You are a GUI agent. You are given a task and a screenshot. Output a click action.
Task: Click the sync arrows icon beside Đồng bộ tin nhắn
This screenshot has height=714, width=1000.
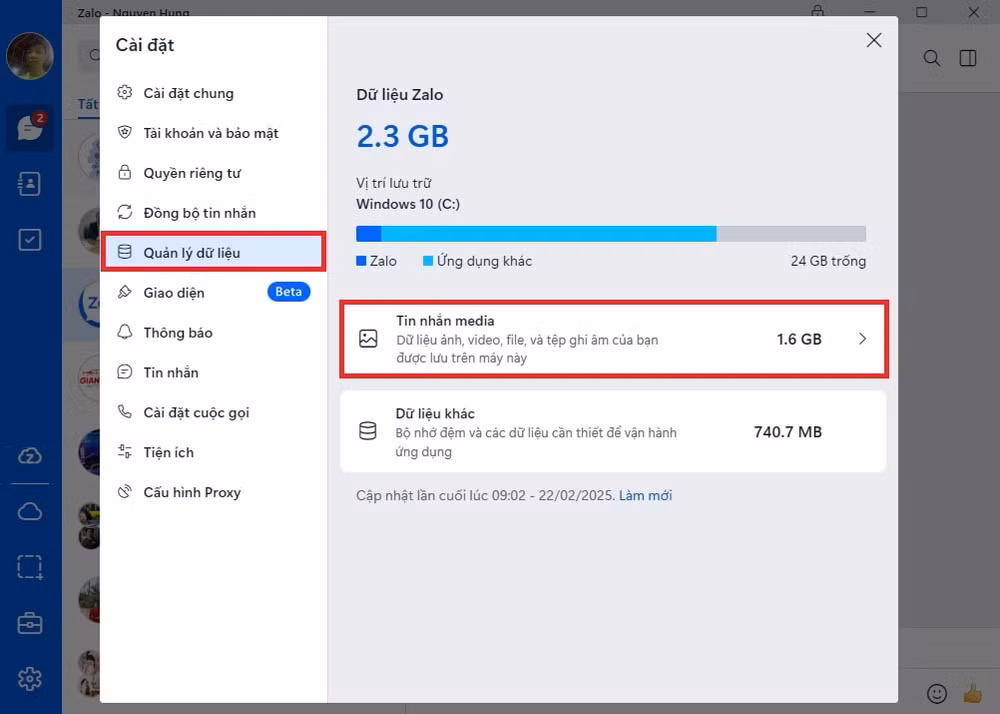click(125, 212)
